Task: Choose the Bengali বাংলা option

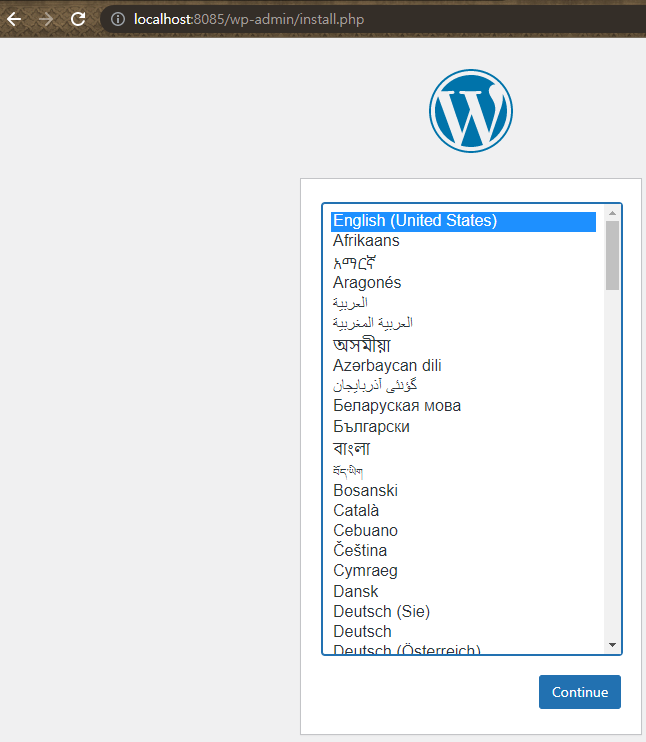Action: (463, 449)
